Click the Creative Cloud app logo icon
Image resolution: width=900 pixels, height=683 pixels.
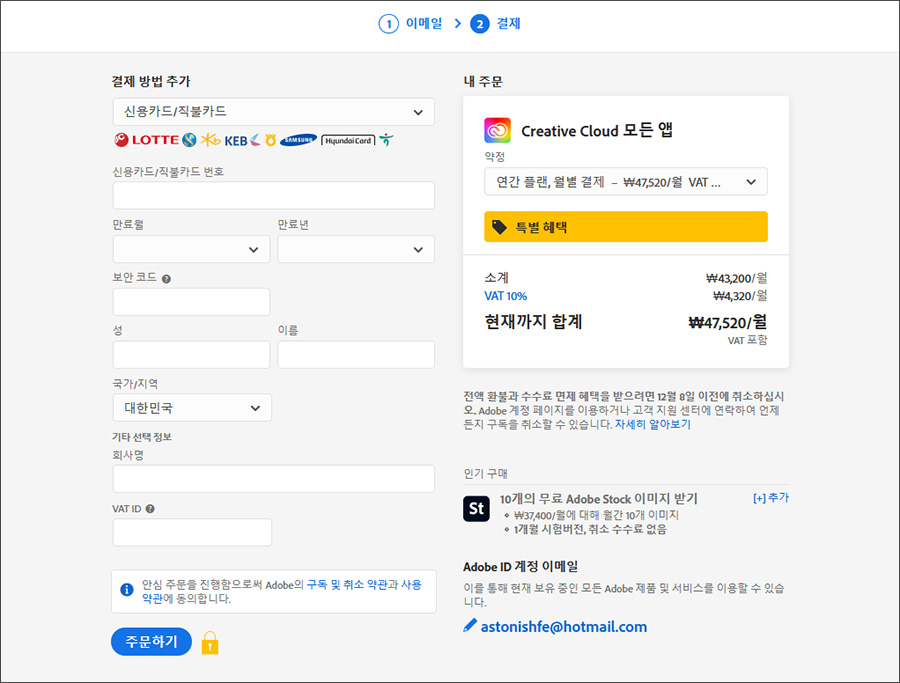[x=497, y=130]
